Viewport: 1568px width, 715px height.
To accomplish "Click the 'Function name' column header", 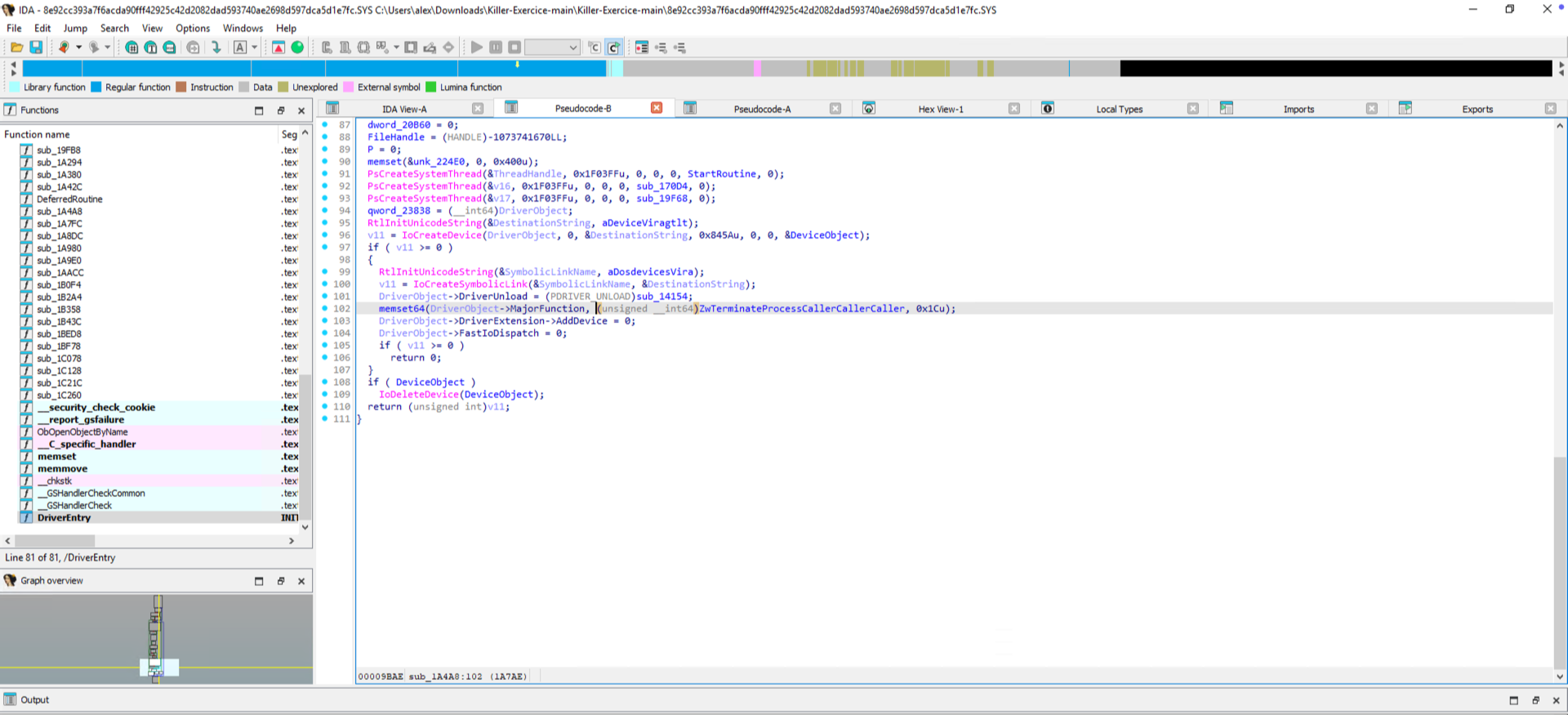I will click(140, 134).
